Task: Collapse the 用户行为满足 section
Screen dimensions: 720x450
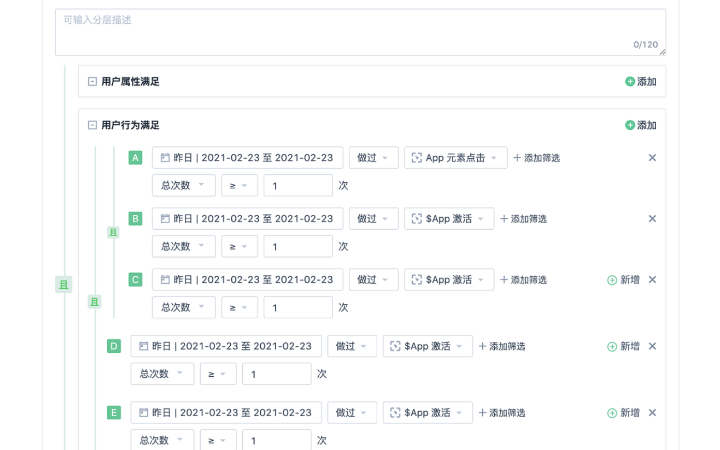Action: tap(92, 126)
